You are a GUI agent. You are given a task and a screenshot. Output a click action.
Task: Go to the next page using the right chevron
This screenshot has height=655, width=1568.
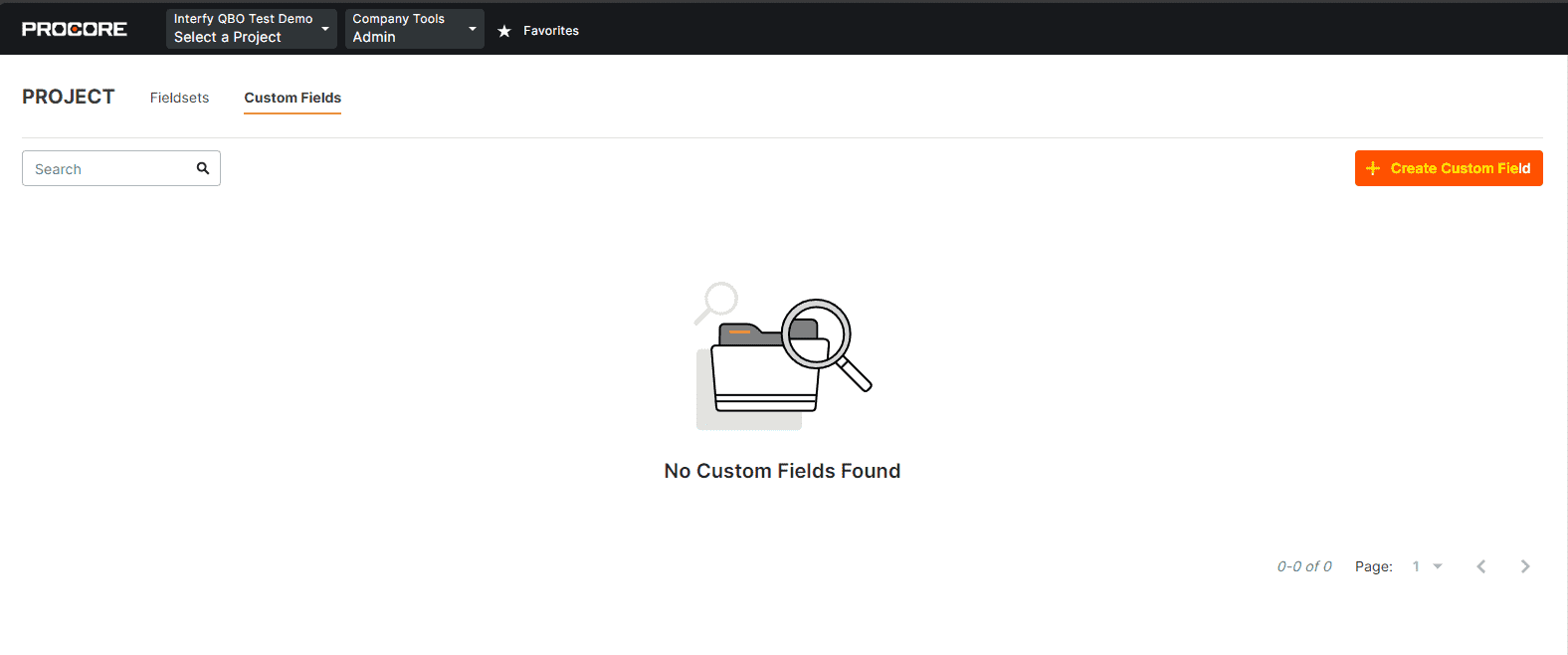coord(1525,566)
